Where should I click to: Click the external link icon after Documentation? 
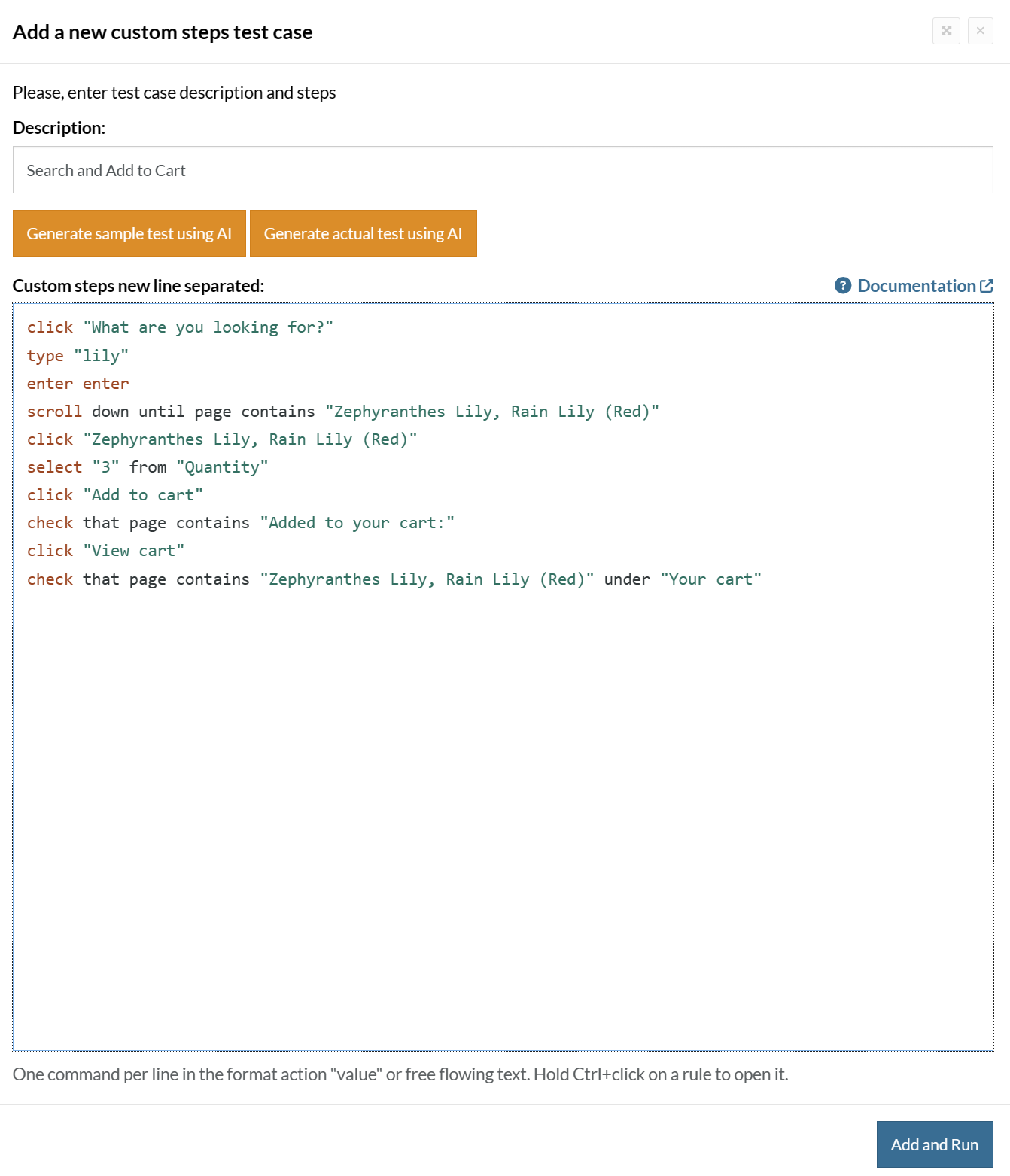(x=987, y=286)
